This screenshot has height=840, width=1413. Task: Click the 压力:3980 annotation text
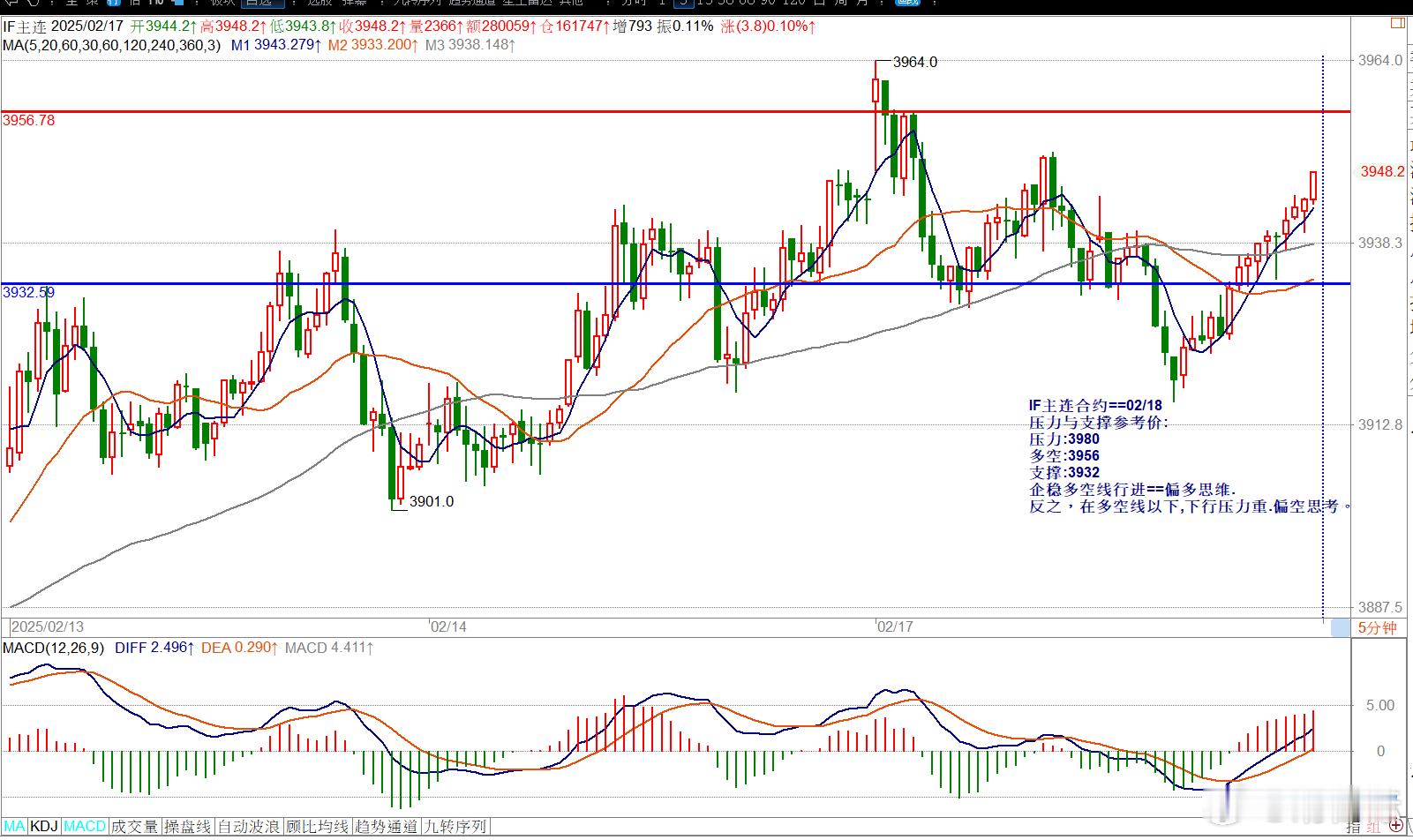tap(1064, 439)
